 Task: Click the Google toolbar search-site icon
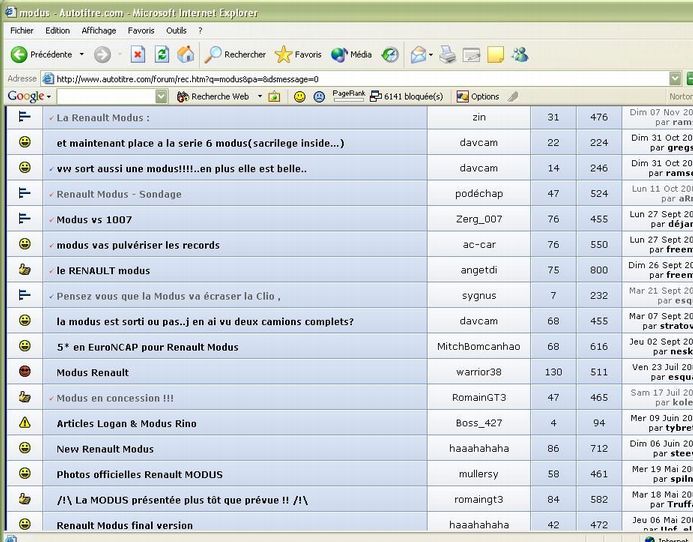(x=274, y=96)
